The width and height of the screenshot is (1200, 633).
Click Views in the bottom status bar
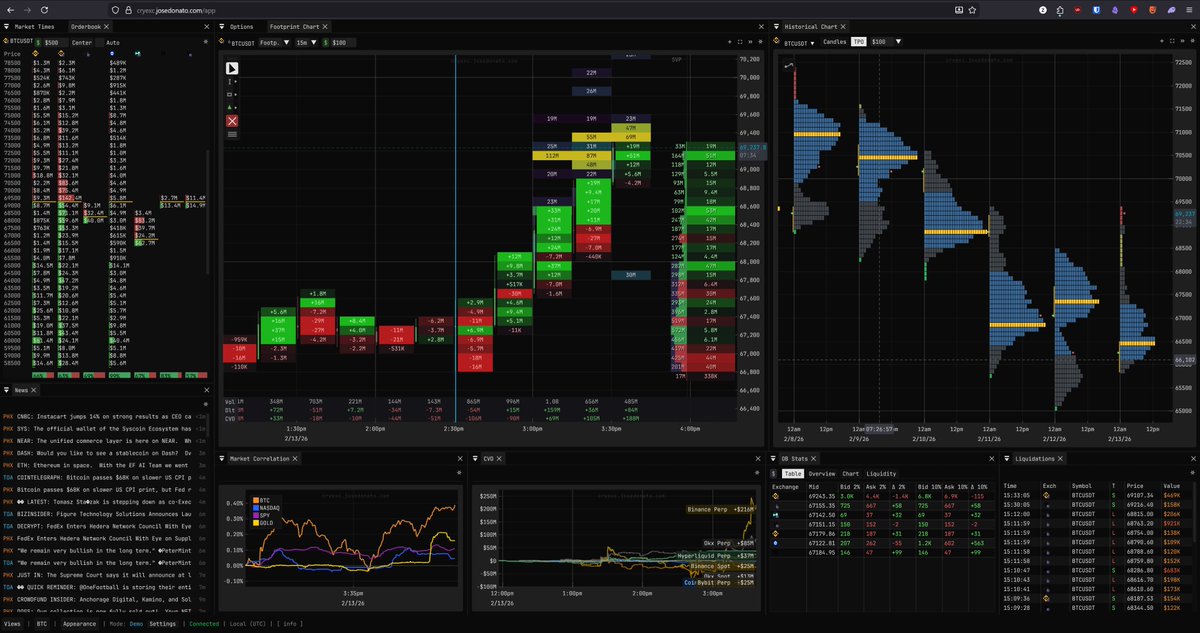[x=13, y=624]
